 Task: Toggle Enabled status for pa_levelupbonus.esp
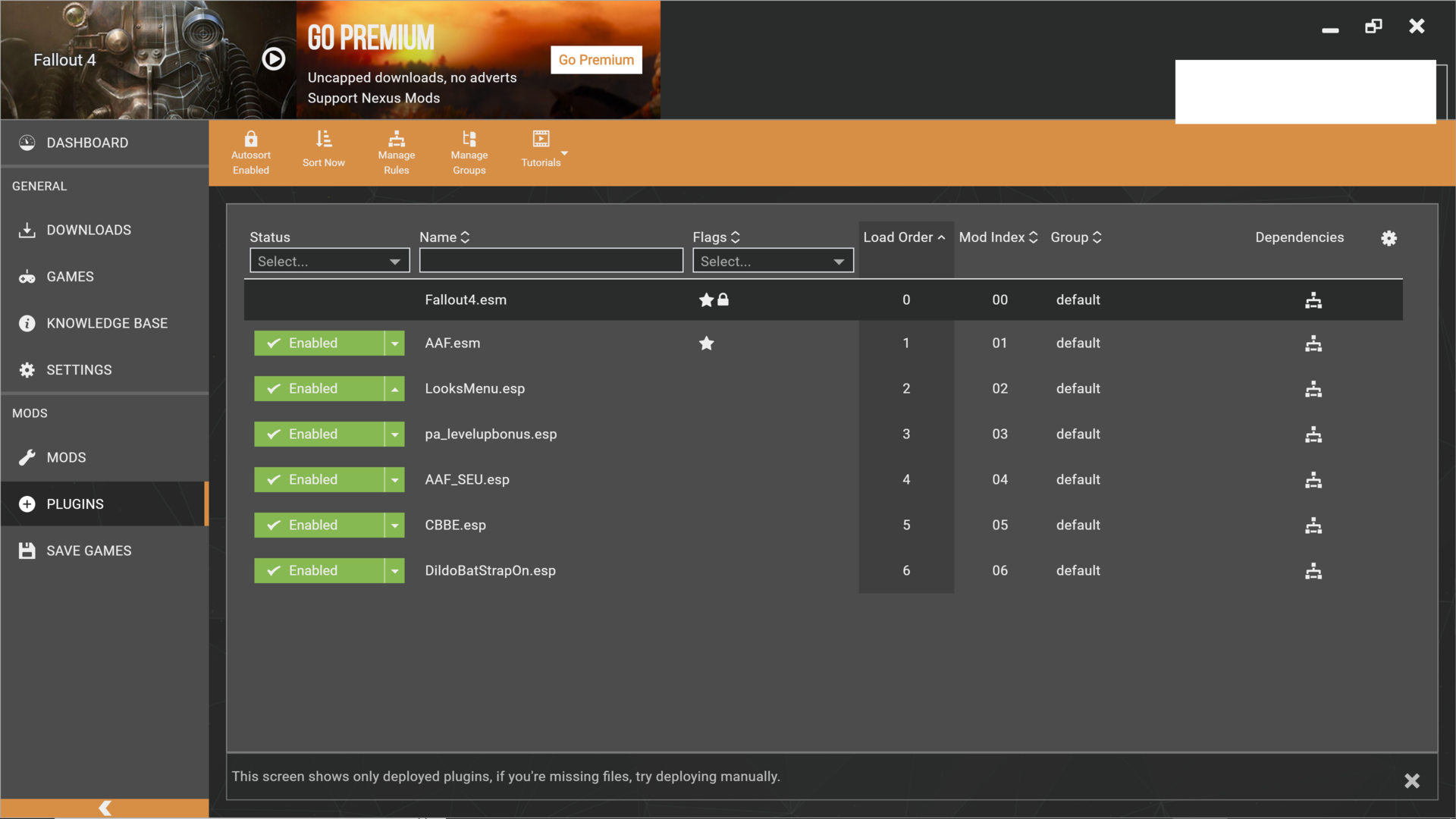318,434
